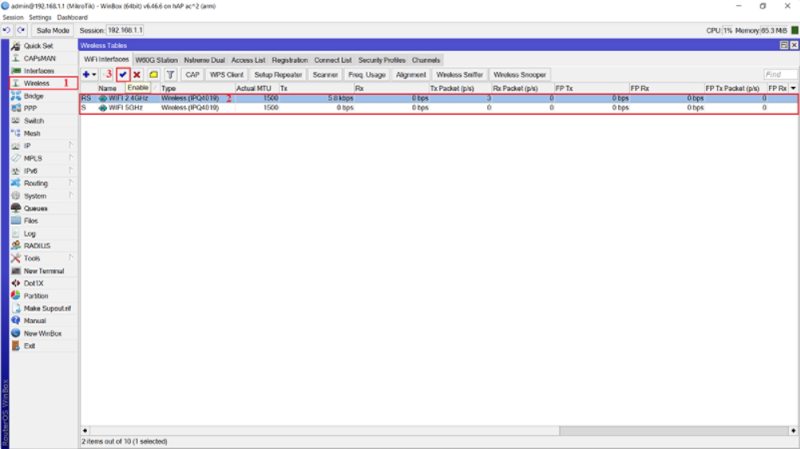Open New Terminal from the sidebar
Viewport: 800px width, 449px height.
pyautogui.click(x=43, y=271)
